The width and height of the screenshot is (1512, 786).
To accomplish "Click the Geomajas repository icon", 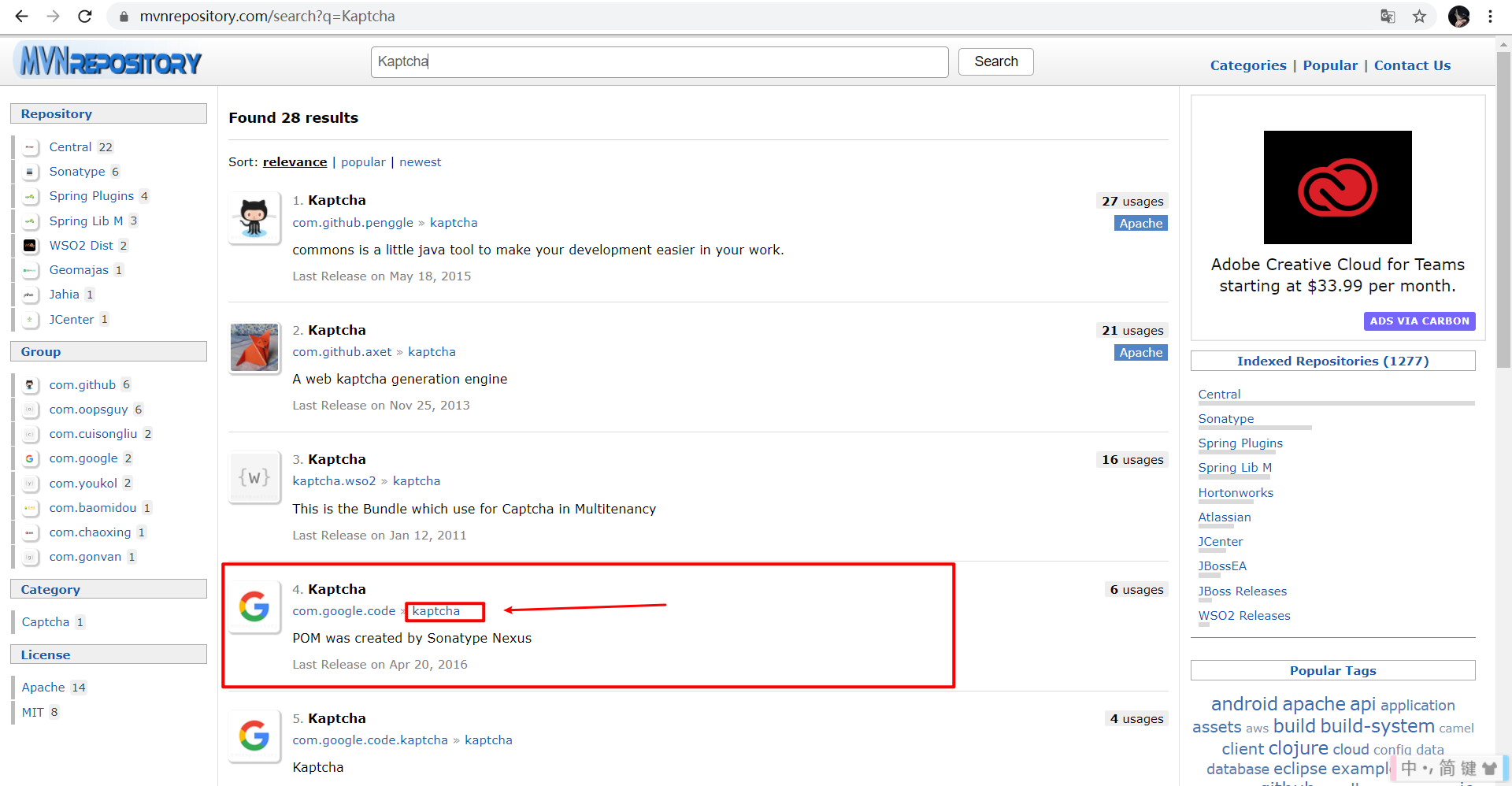I will click(x=30, y=270).
